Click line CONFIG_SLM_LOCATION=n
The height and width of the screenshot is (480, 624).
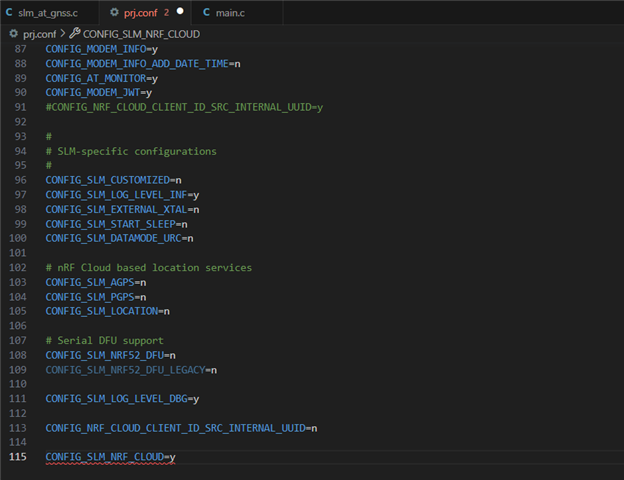(x=107, y=311)
